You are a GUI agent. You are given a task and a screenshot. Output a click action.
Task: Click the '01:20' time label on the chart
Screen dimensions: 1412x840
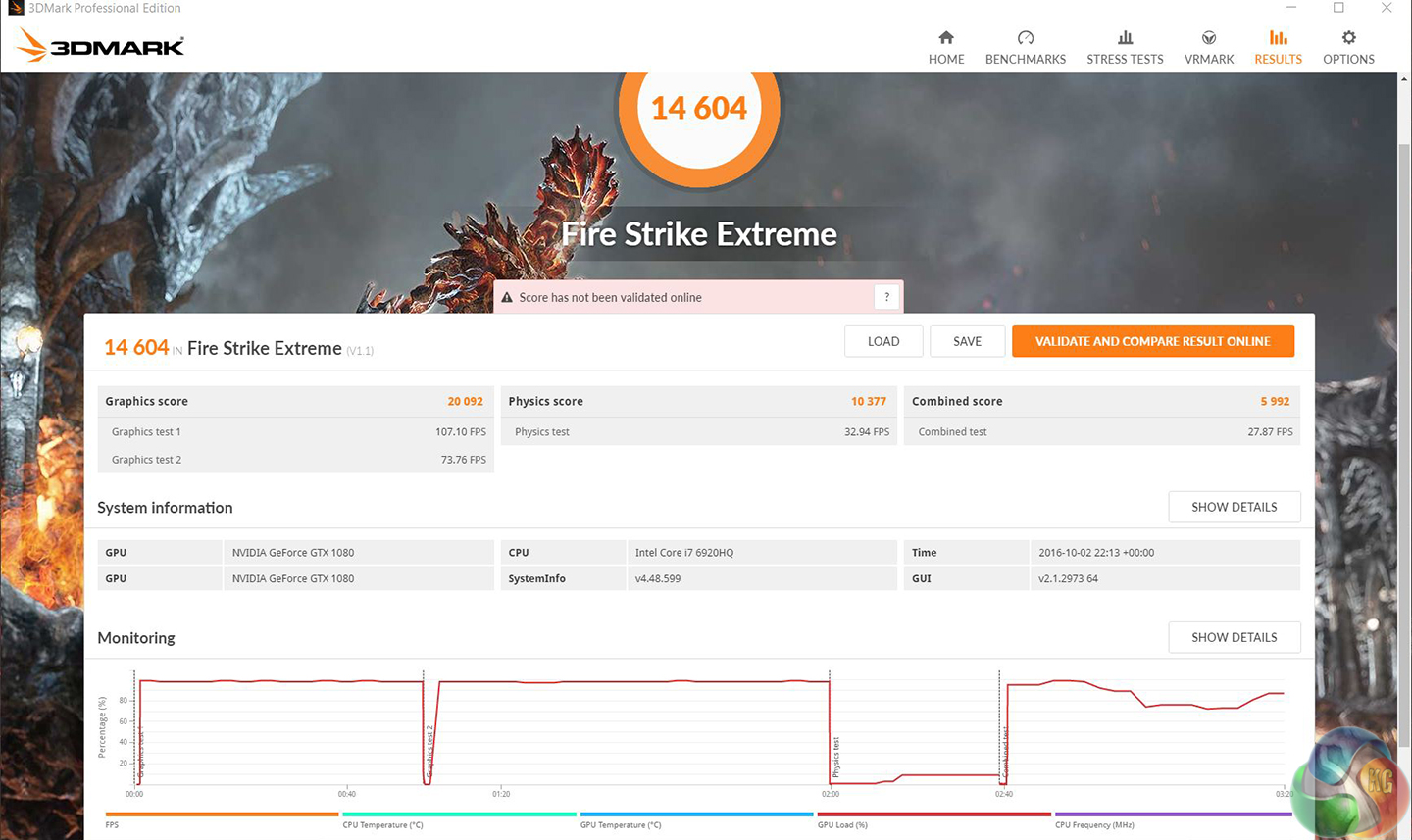click(501, 794)
